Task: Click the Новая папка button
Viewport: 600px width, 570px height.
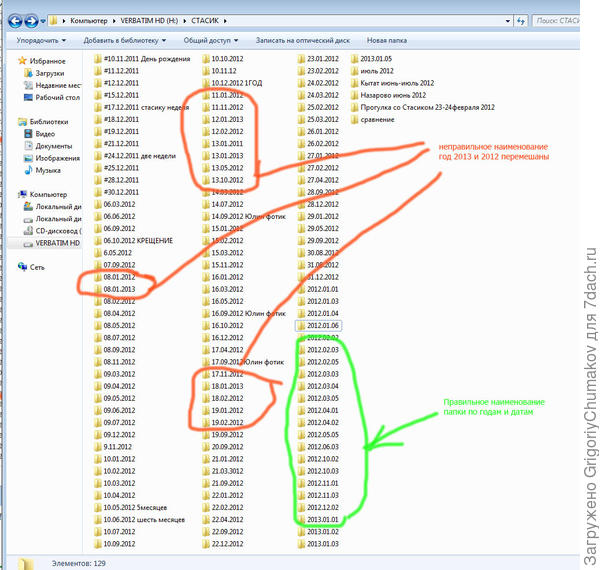Action: (x=388, y=40)
